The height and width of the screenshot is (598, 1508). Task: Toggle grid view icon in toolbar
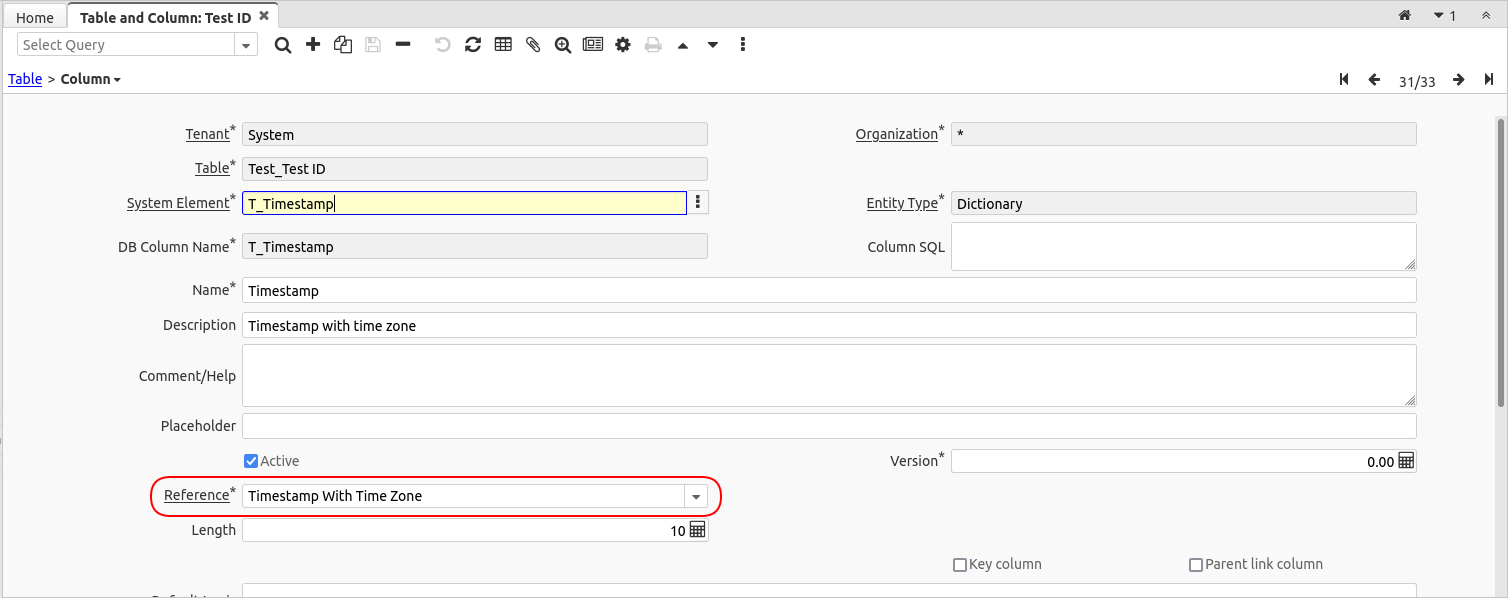(x=503, y=45)
